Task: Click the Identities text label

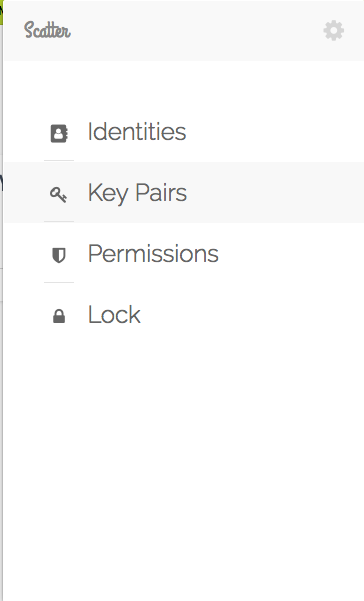Action: tap(137, 131)
